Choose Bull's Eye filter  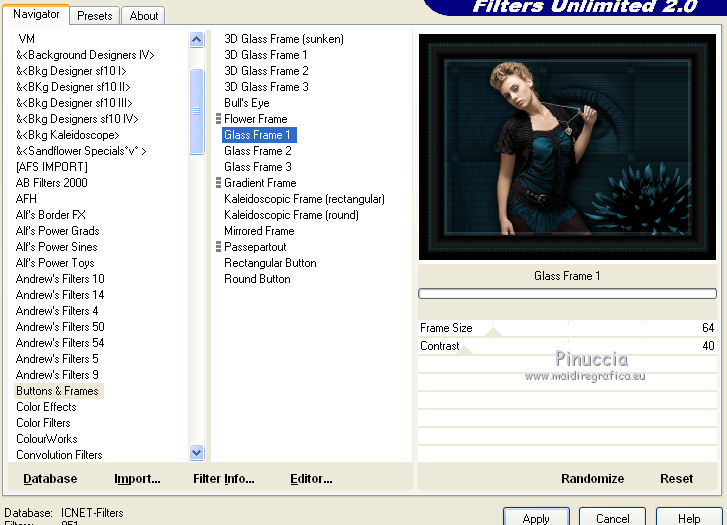tap(247, 103)
